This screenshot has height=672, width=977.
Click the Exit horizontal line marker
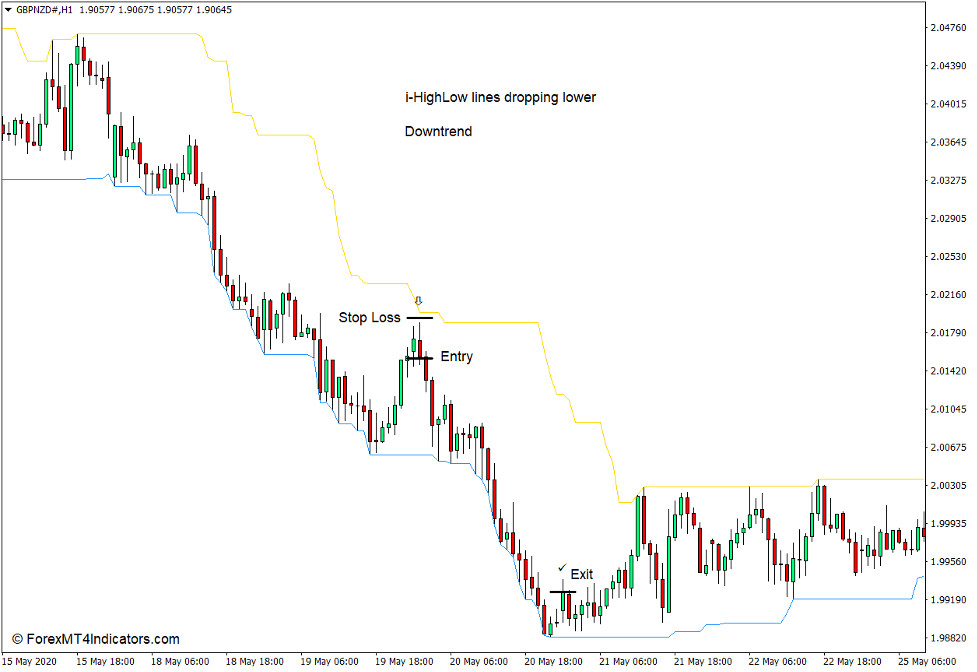[x=562, y=591]
